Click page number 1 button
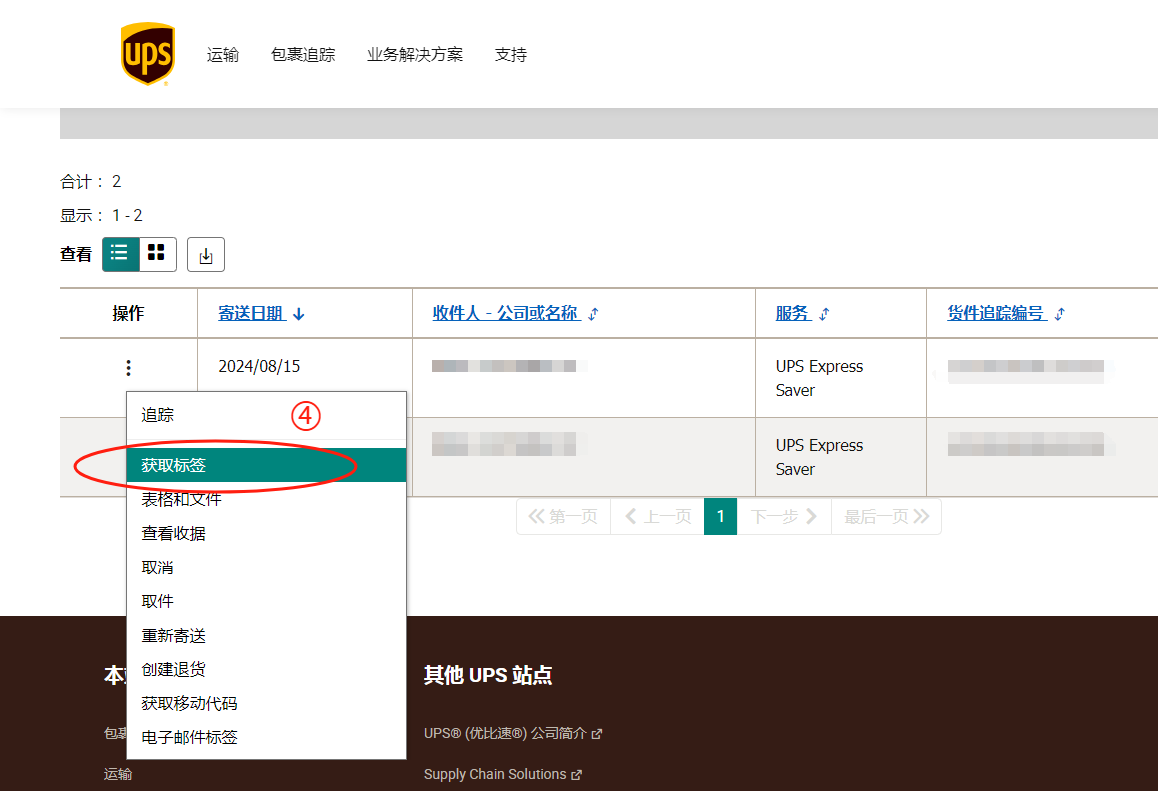 click(x=721, y=516)
